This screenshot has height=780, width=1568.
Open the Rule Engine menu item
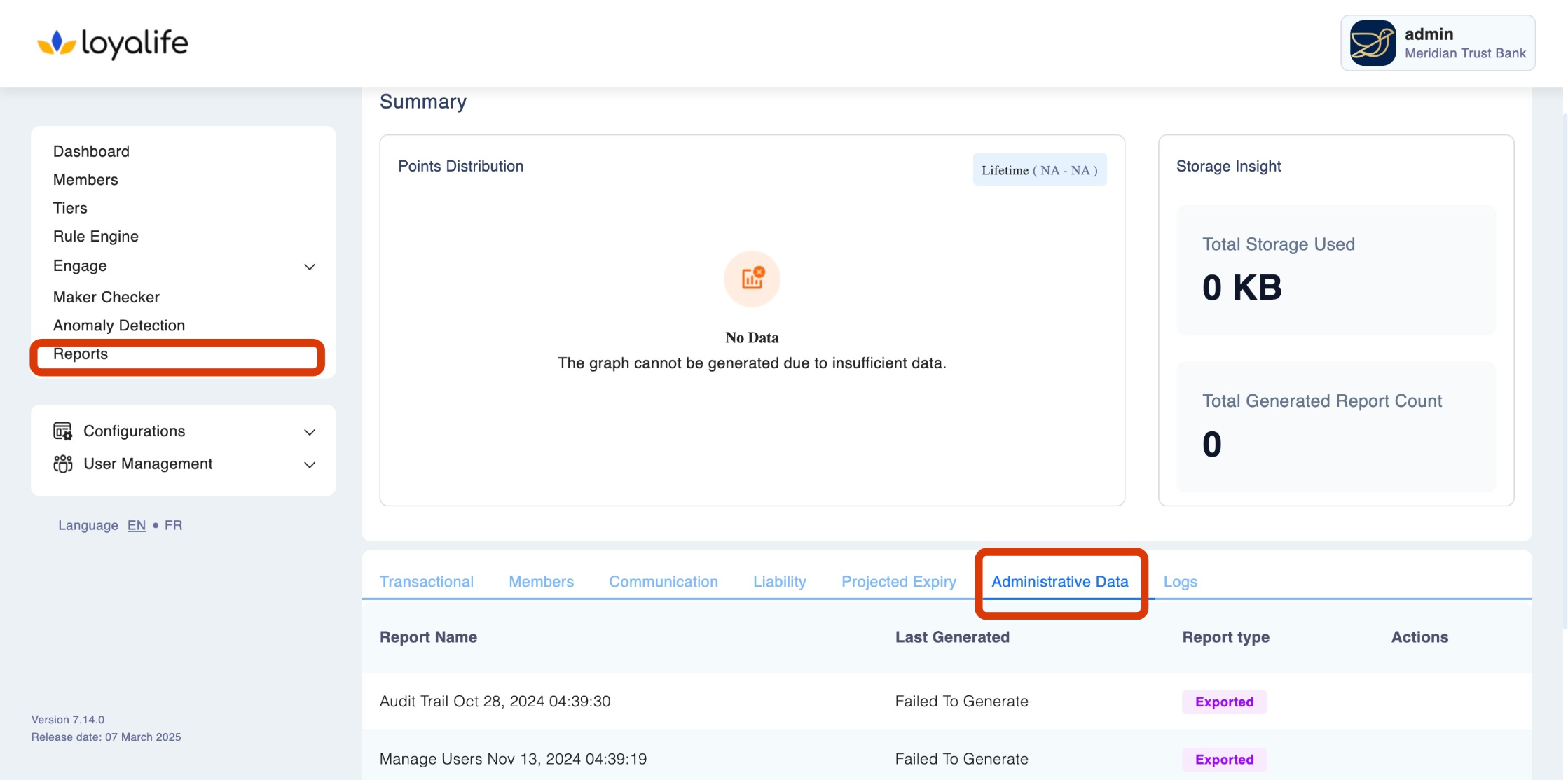click(96, 236)
